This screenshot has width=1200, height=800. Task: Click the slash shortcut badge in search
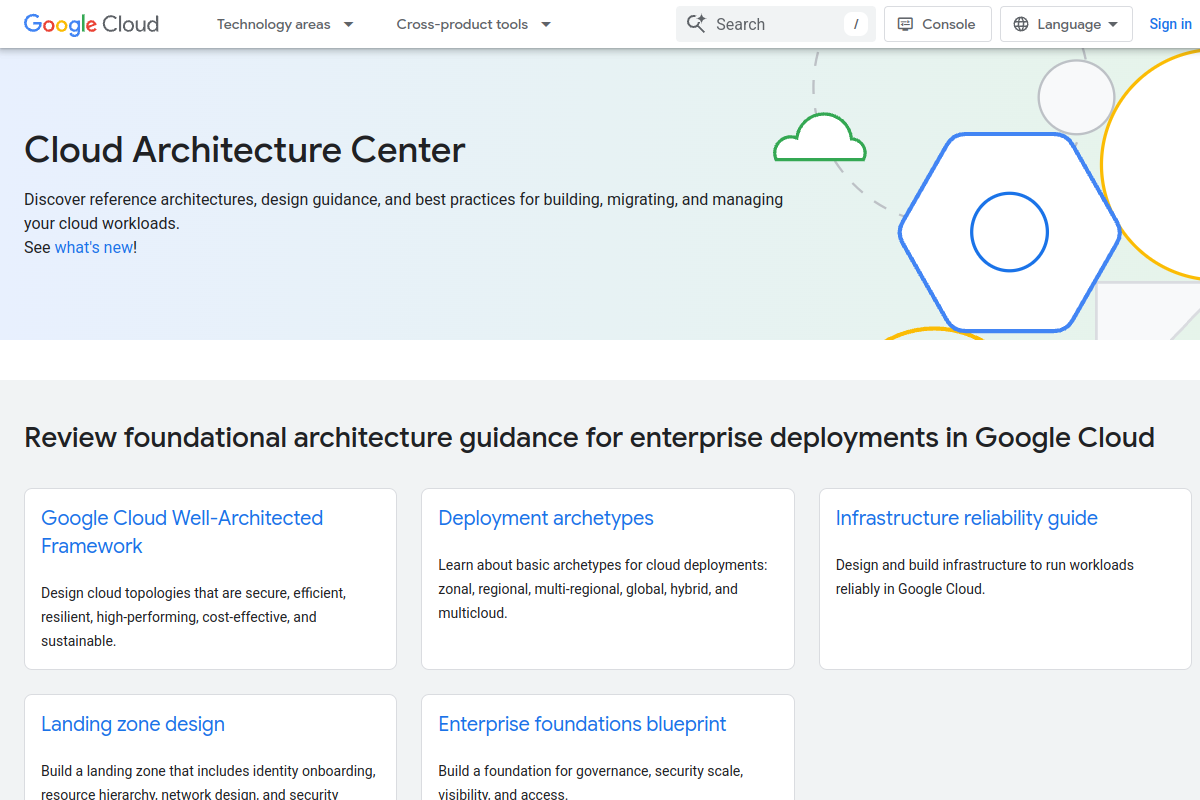[x=855, y=24]
